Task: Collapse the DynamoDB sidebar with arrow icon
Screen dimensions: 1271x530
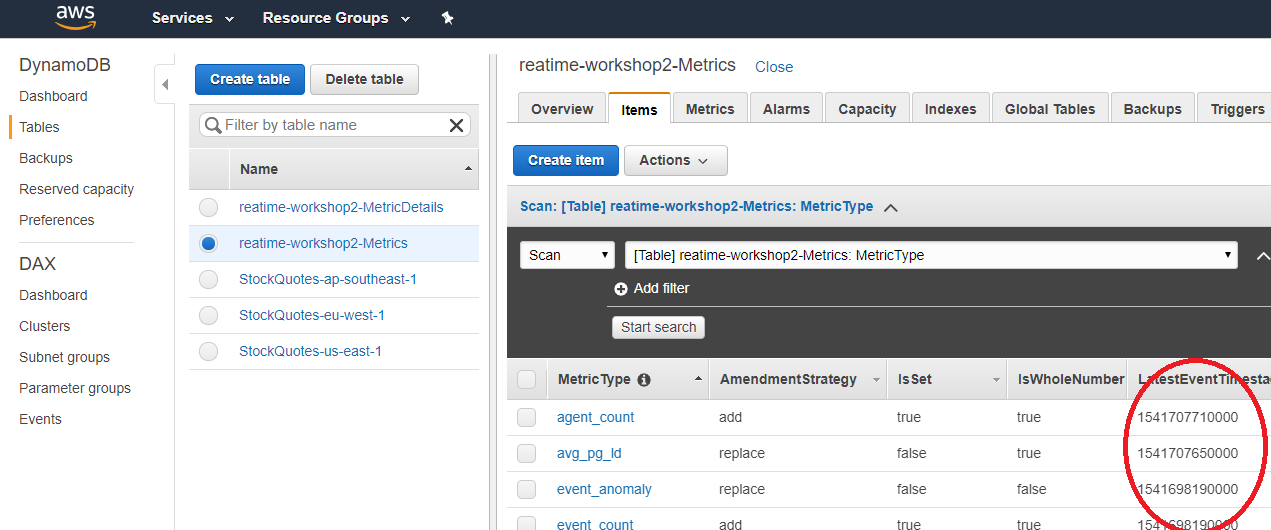Action: (x=165, y=85)
